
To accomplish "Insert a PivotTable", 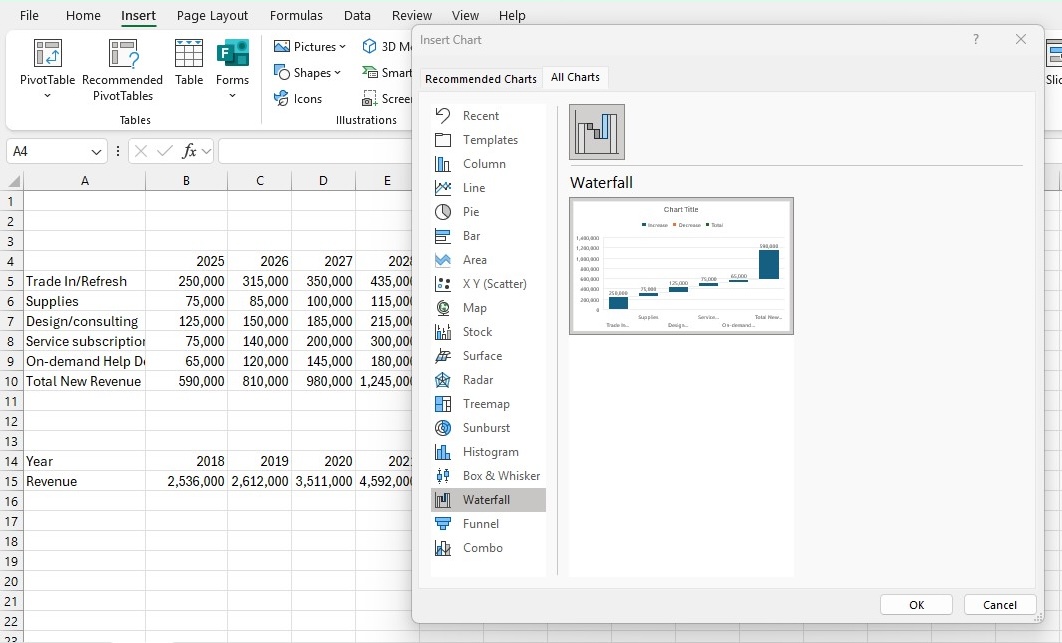I will (46, 67).
